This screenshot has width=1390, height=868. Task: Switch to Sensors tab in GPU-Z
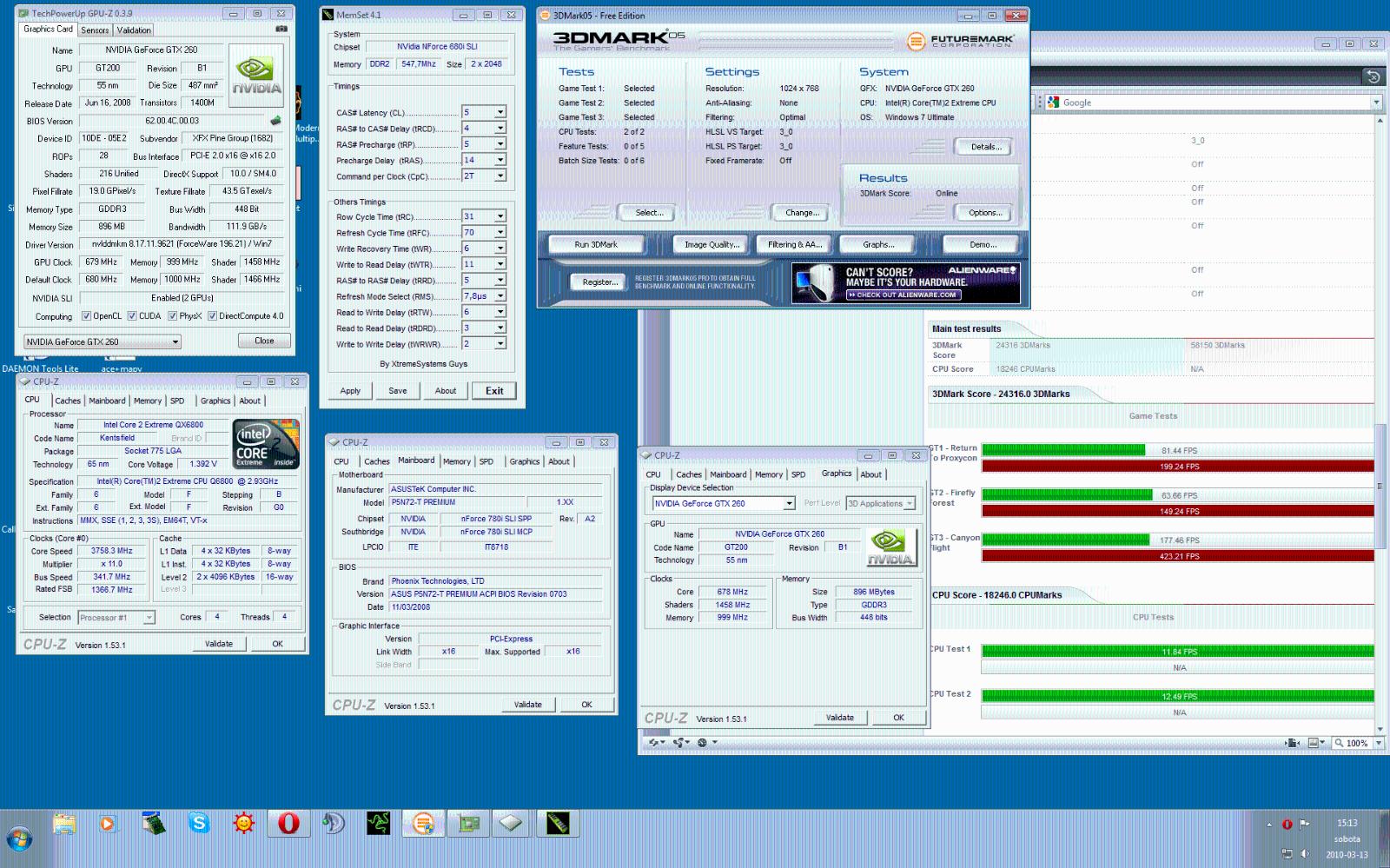coord(95,30)
